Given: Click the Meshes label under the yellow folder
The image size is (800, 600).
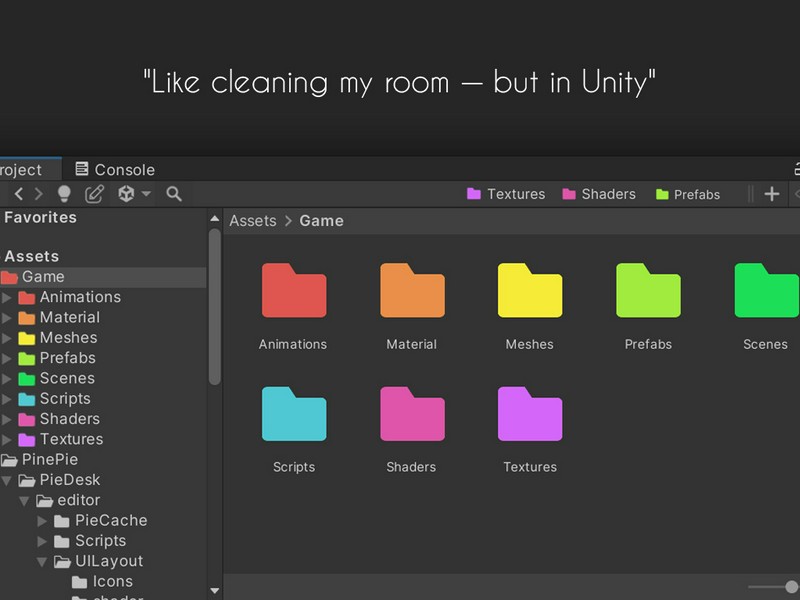Looking at the screenshot, I should pyautogui.click(x=530, y=344).
